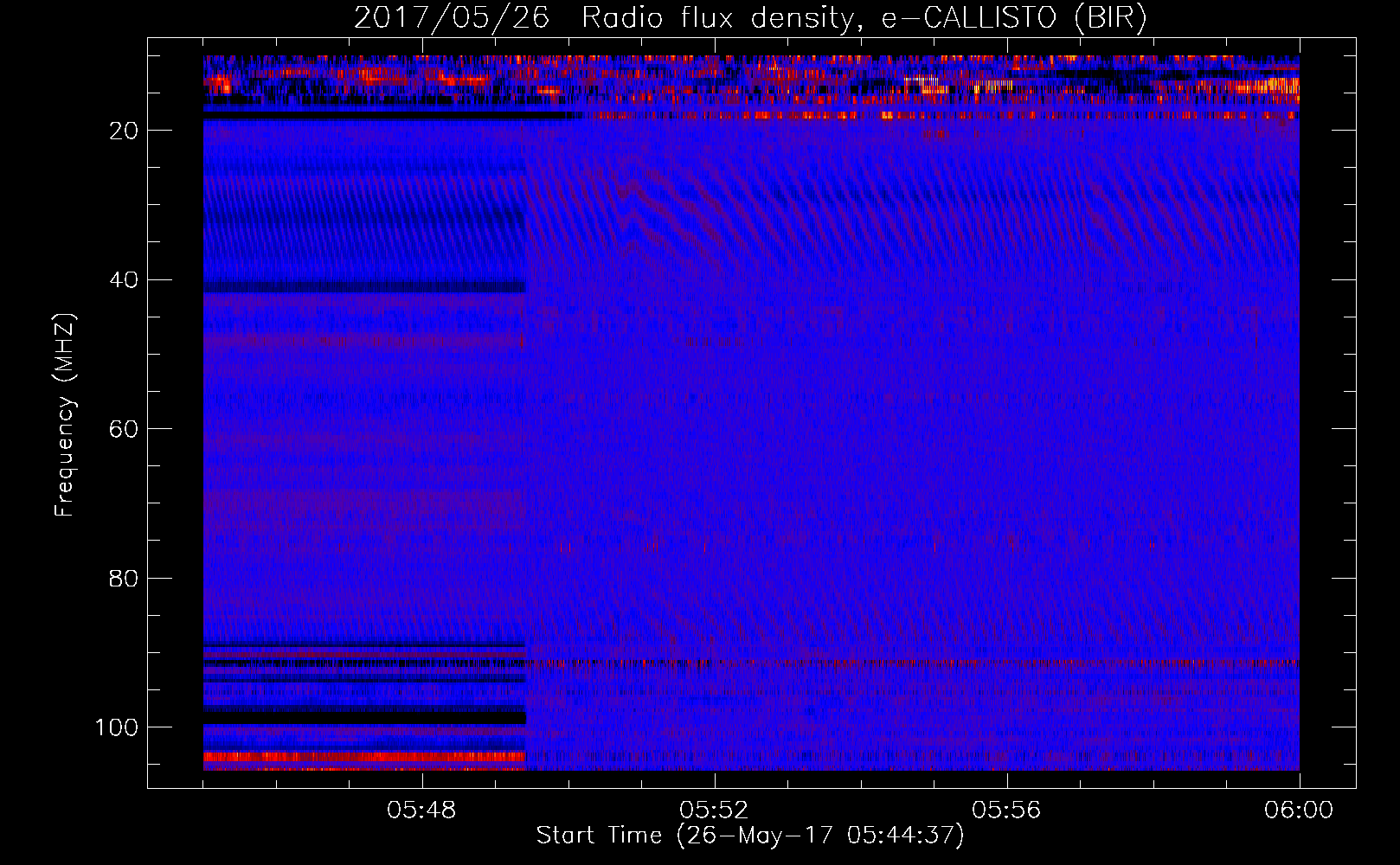The width and height of the screenshot is (1400, 865).
Task: Click the "Start Time (26-May-17 05:44:37)" label
Action: [750, 836]
